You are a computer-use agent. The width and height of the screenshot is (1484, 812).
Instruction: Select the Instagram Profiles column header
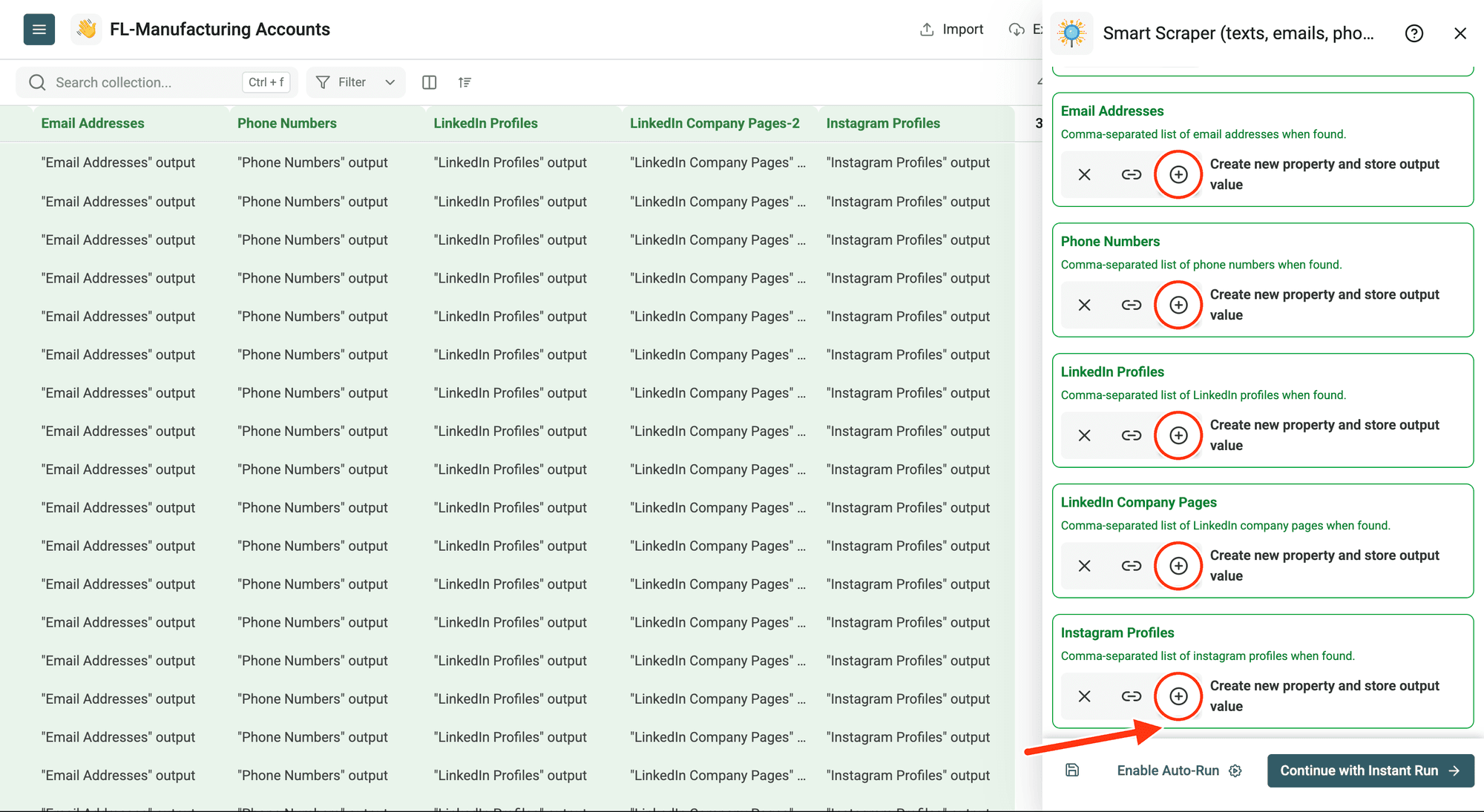[x=883, y=123]
